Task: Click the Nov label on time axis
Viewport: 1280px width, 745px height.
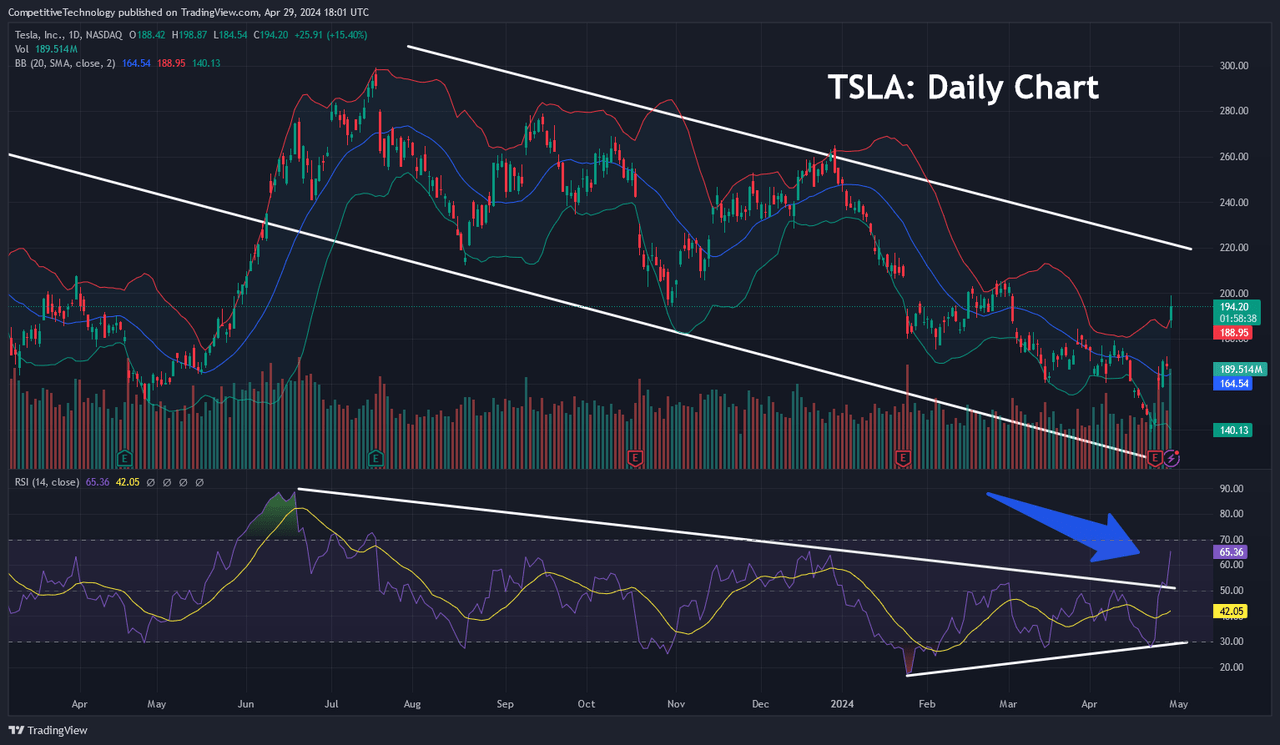Action: point(676,704)
